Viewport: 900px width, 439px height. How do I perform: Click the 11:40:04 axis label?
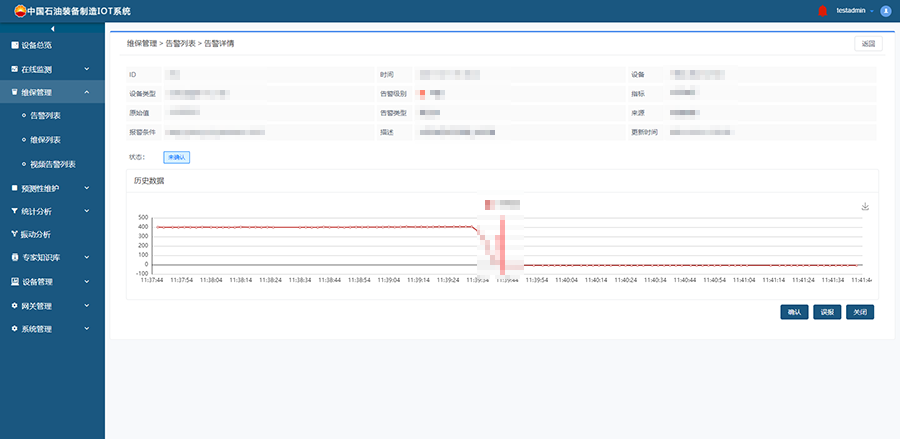[x=566, y=280]
